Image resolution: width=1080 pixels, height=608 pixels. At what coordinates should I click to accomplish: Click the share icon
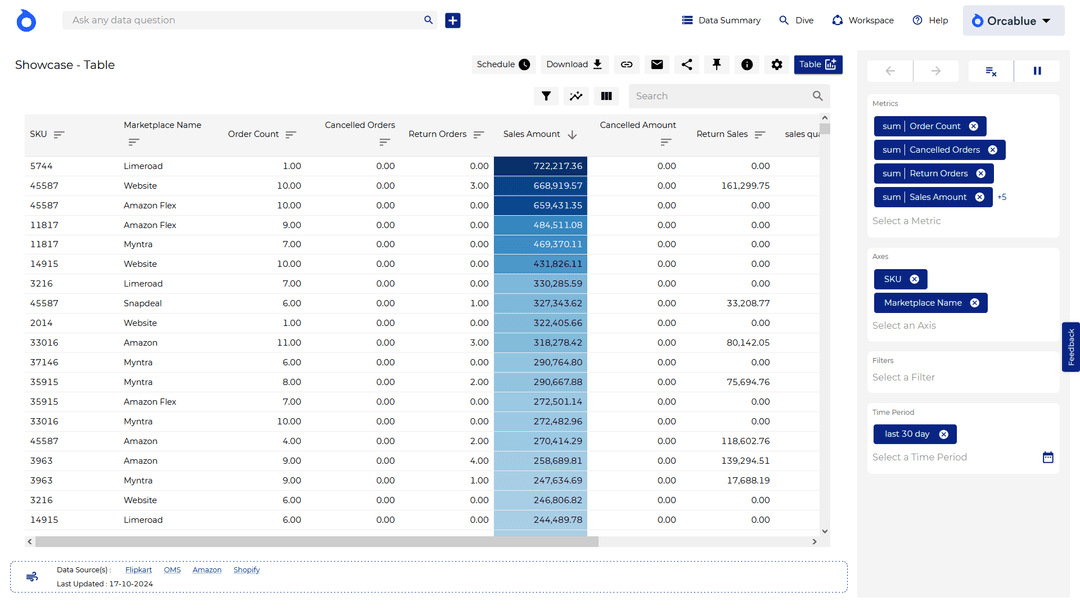pyautogui.click(x=687, y=65)
